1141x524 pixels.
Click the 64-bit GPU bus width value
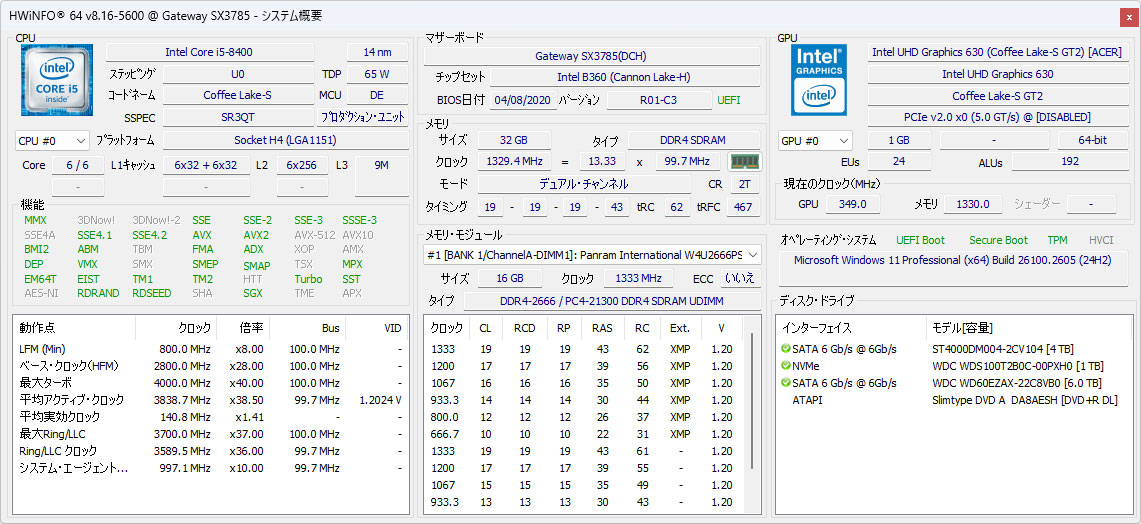pos(1092,140)
